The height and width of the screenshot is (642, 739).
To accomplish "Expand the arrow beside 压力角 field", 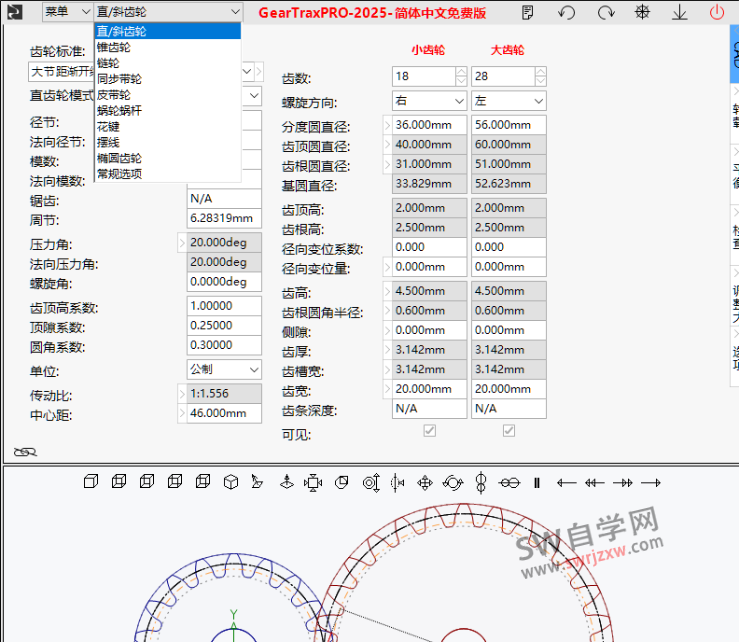I will 182,243.
